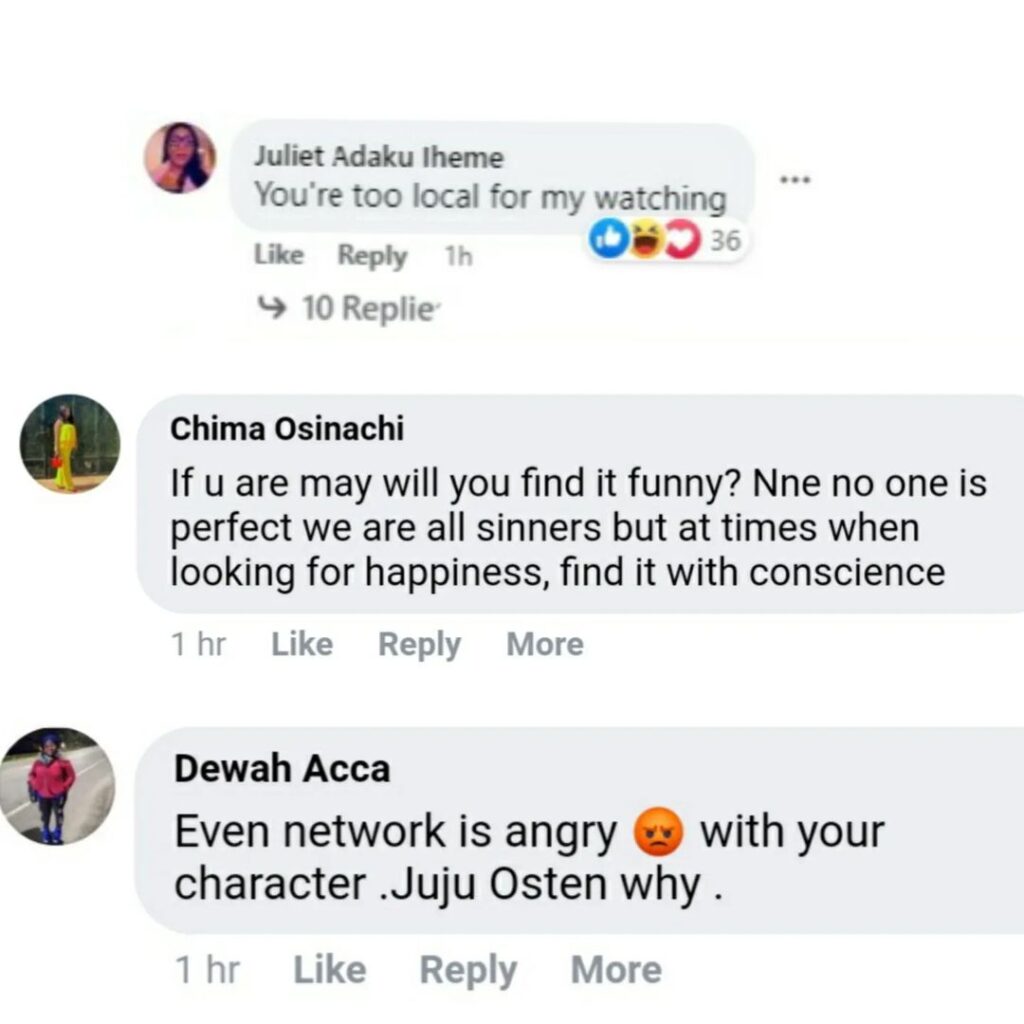Click the angry emoji in Dewah's comment
The height and width of the screenshot is (1024, 1024).
pyautogui.click(x=659, y=832)
